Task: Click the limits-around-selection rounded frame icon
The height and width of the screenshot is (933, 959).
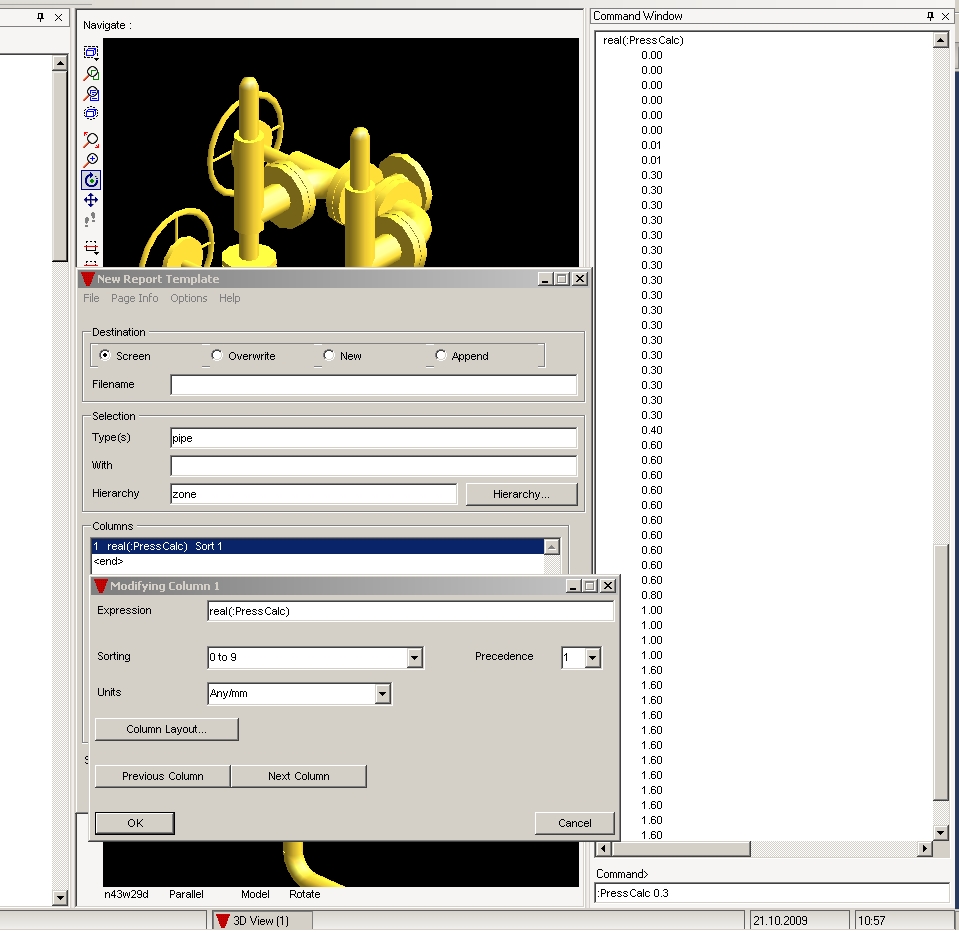Action: pos(91,113)
